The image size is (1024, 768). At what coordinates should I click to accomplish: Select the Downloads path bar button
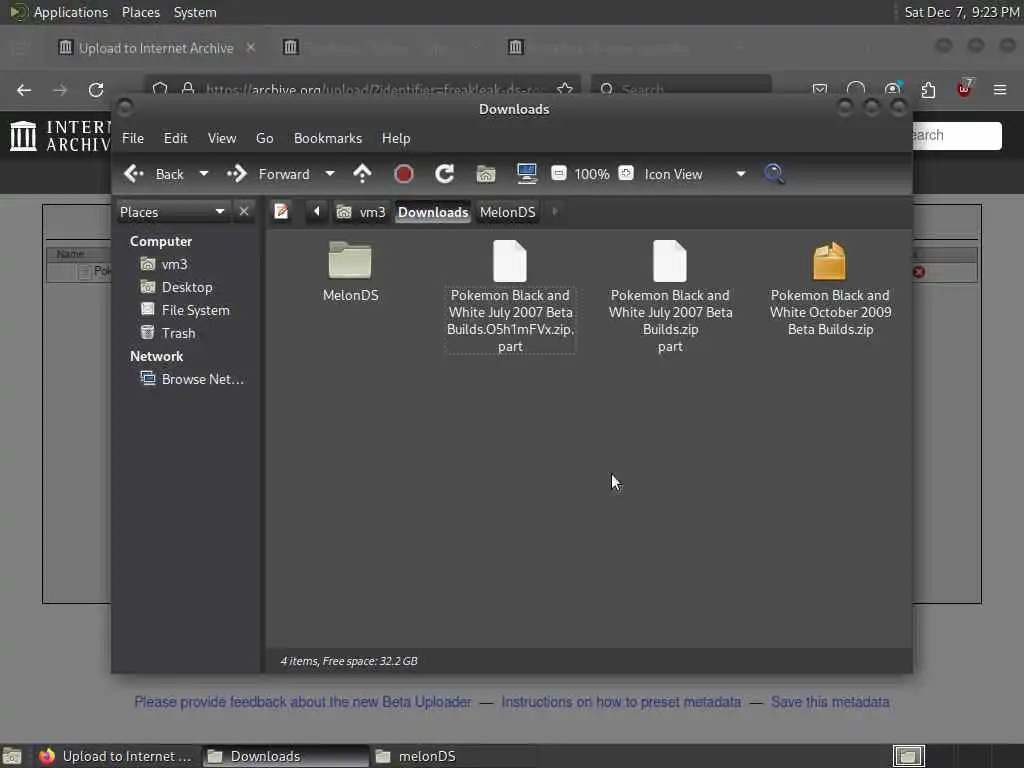(433, 212)
